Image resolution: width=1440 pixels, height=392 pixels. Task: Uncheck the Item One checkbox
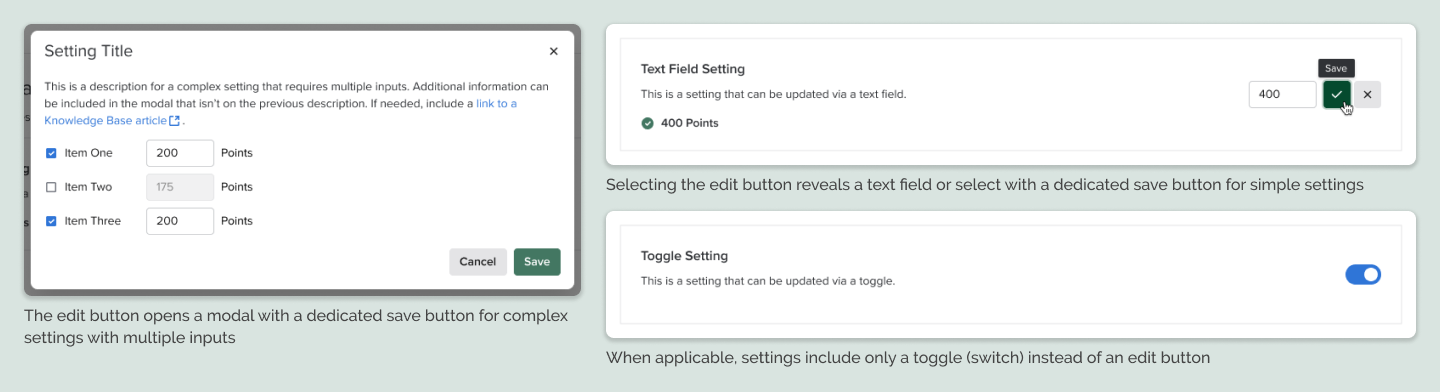(51, 153)
